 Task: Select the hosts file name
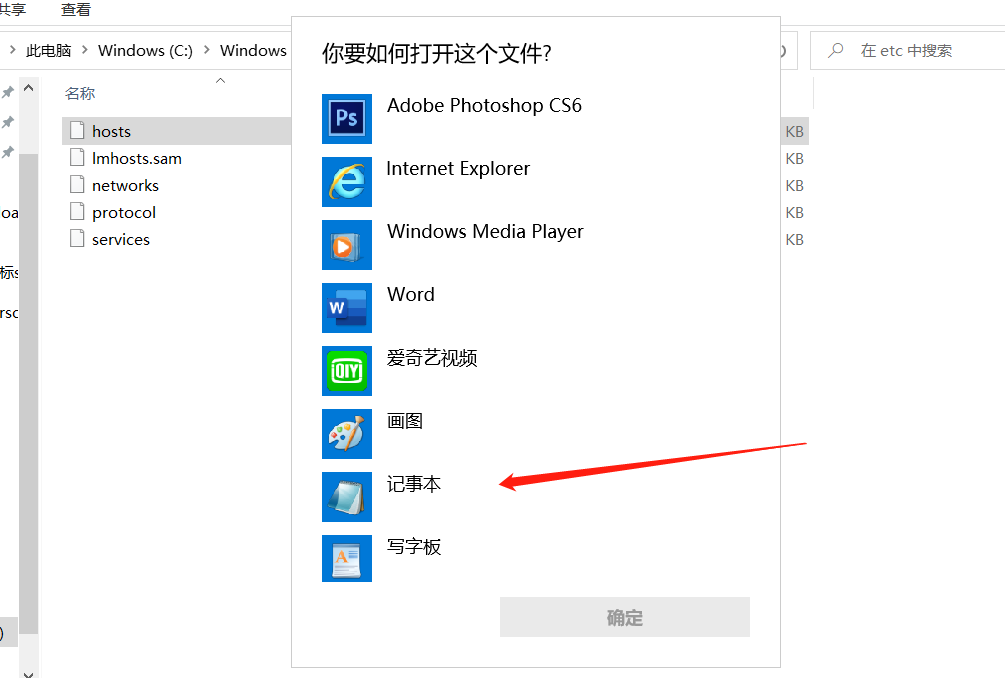pos(112,131)
